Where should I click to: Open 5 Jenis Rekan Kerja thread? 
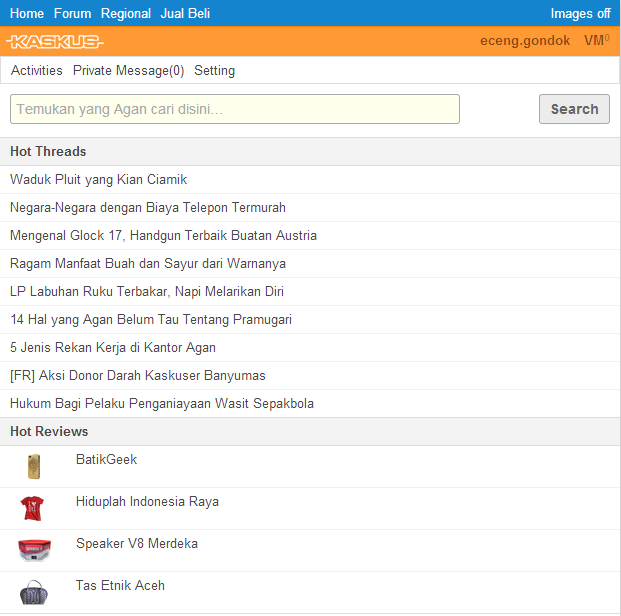coord(113,347)
